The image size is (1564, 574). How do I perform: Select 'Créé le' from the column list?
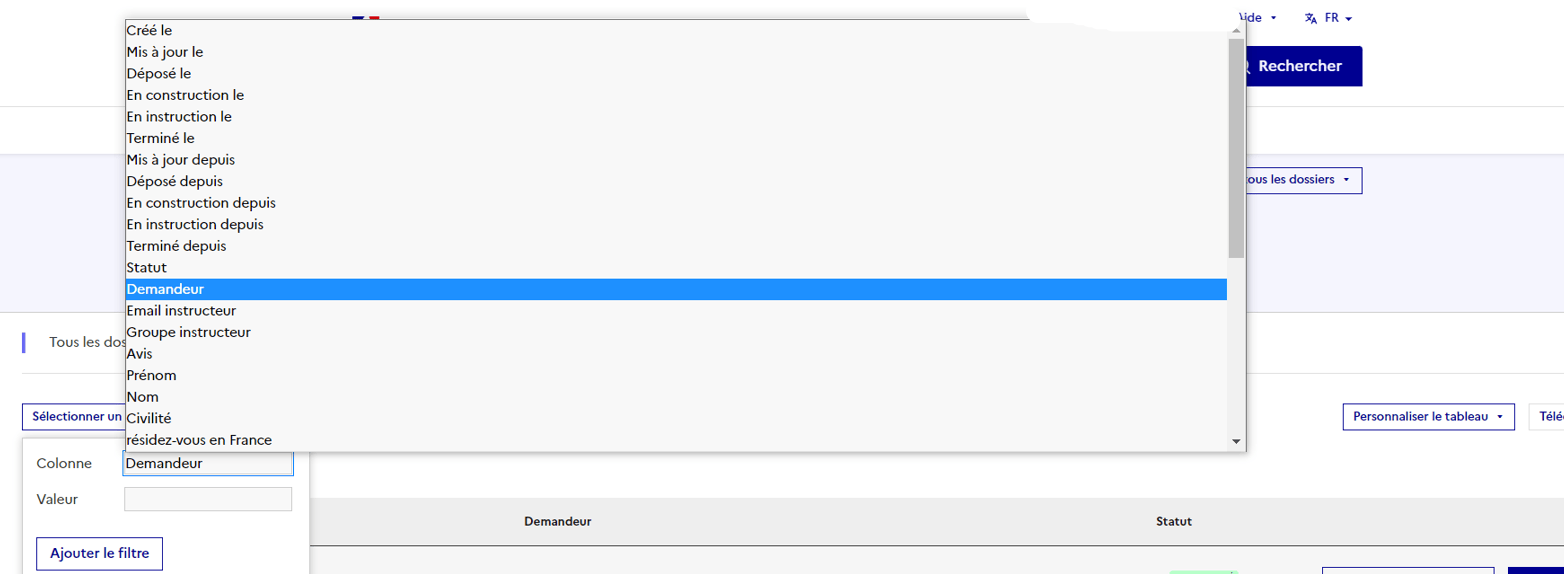tap(676, 31)
